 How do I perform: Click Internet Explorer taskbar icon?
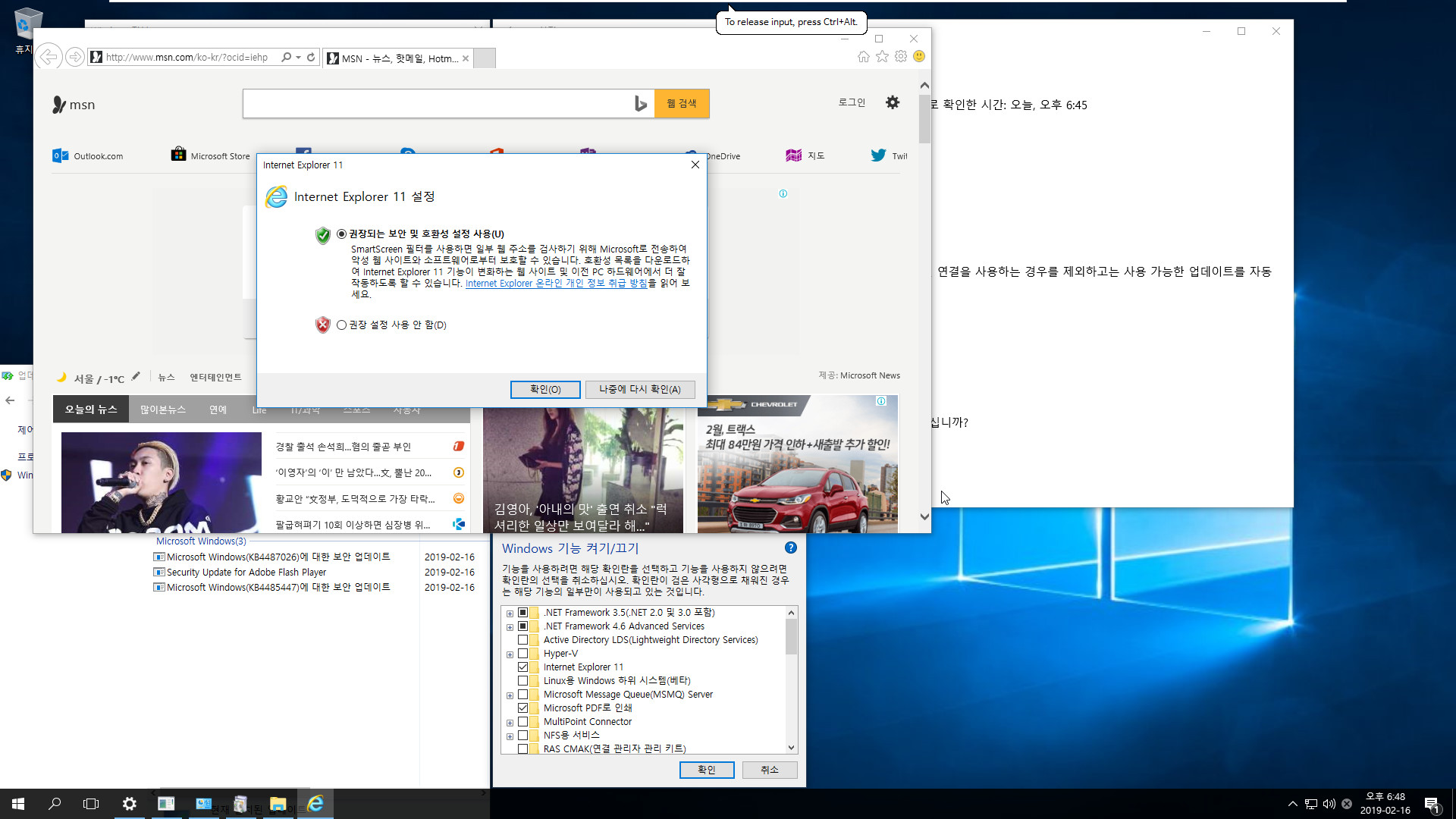click(x=315, y=804)
